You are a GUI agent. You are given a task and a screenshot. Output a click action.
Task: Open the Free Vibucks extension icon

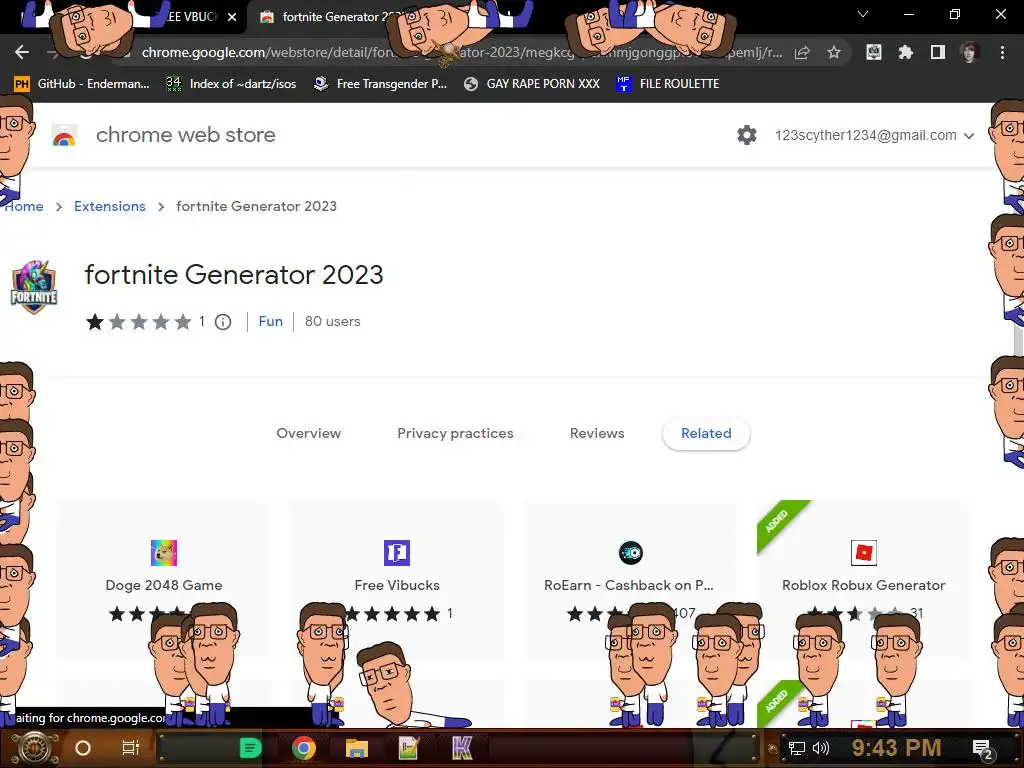[397, 552]
